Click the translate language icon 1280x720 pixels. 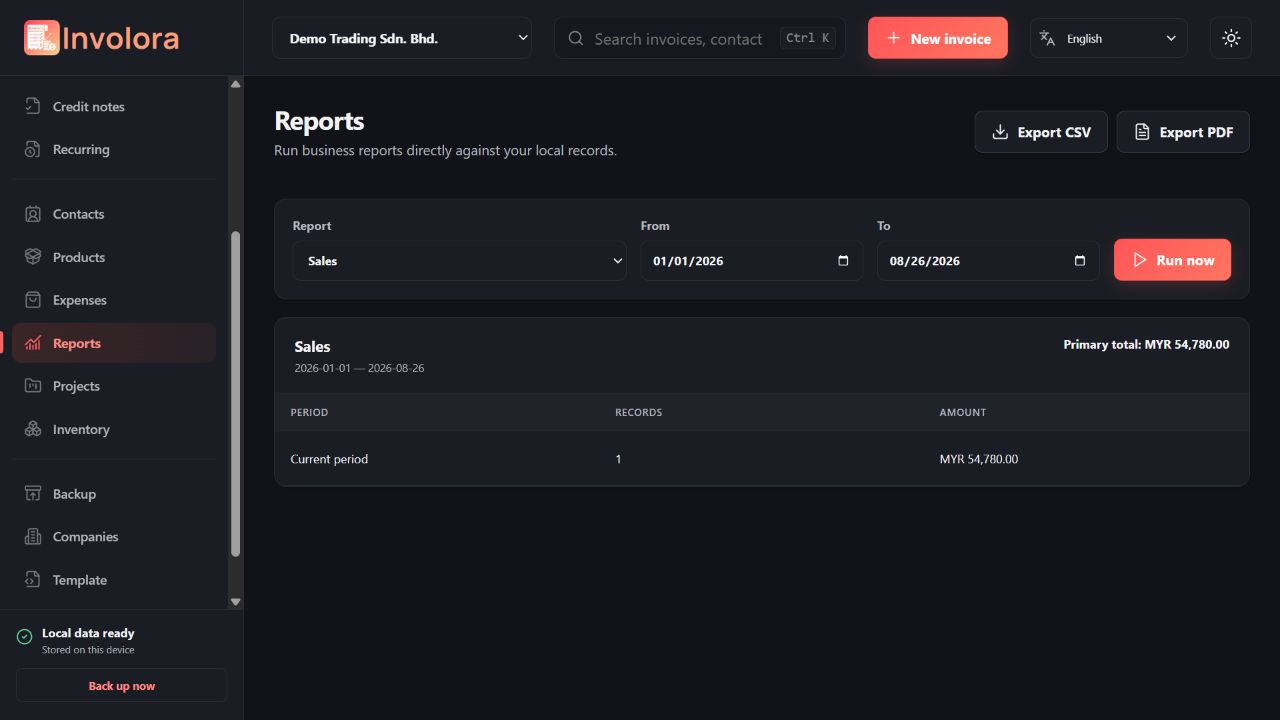1047,38
